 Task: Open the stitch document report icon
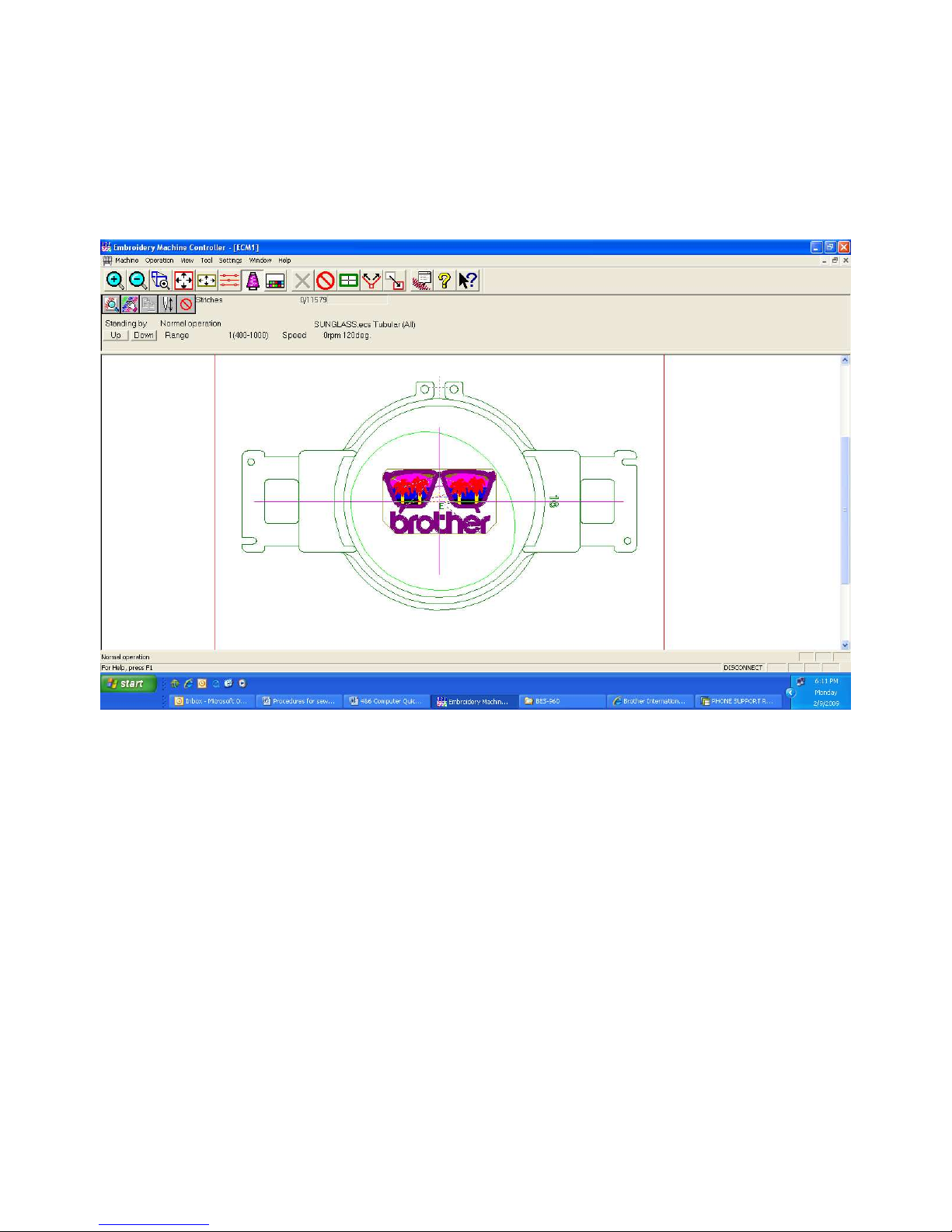(421, 281)
